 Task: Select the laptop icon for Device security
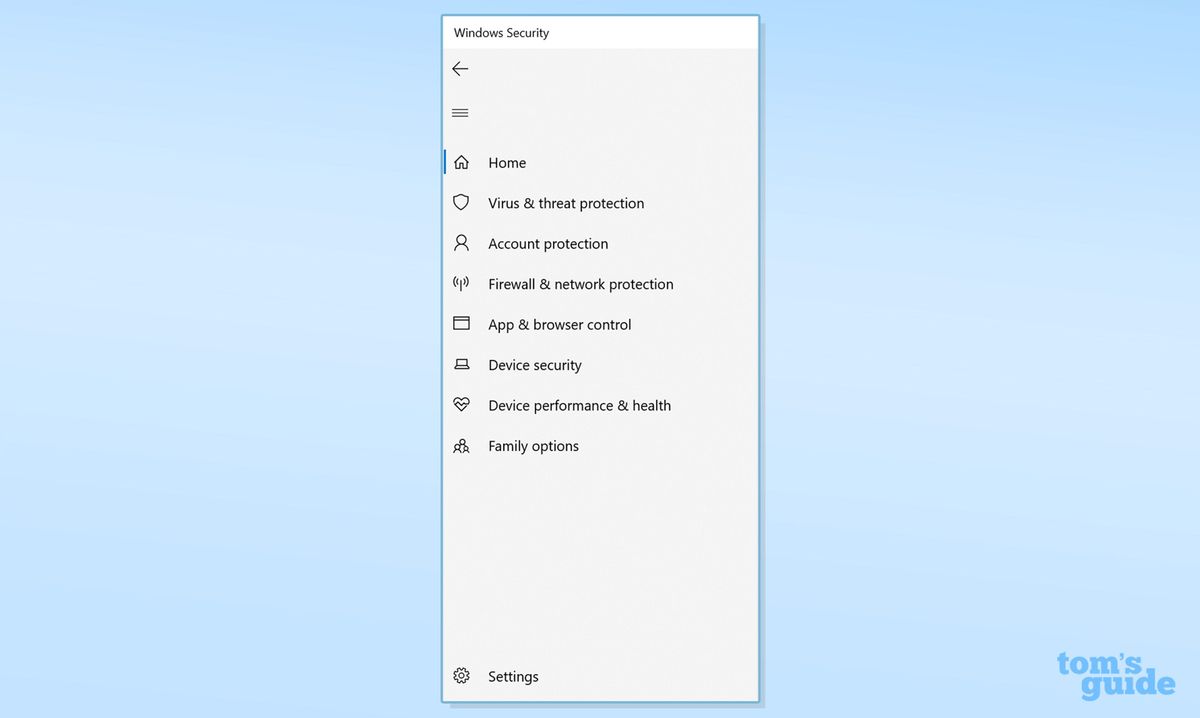(x=461, y=364)
